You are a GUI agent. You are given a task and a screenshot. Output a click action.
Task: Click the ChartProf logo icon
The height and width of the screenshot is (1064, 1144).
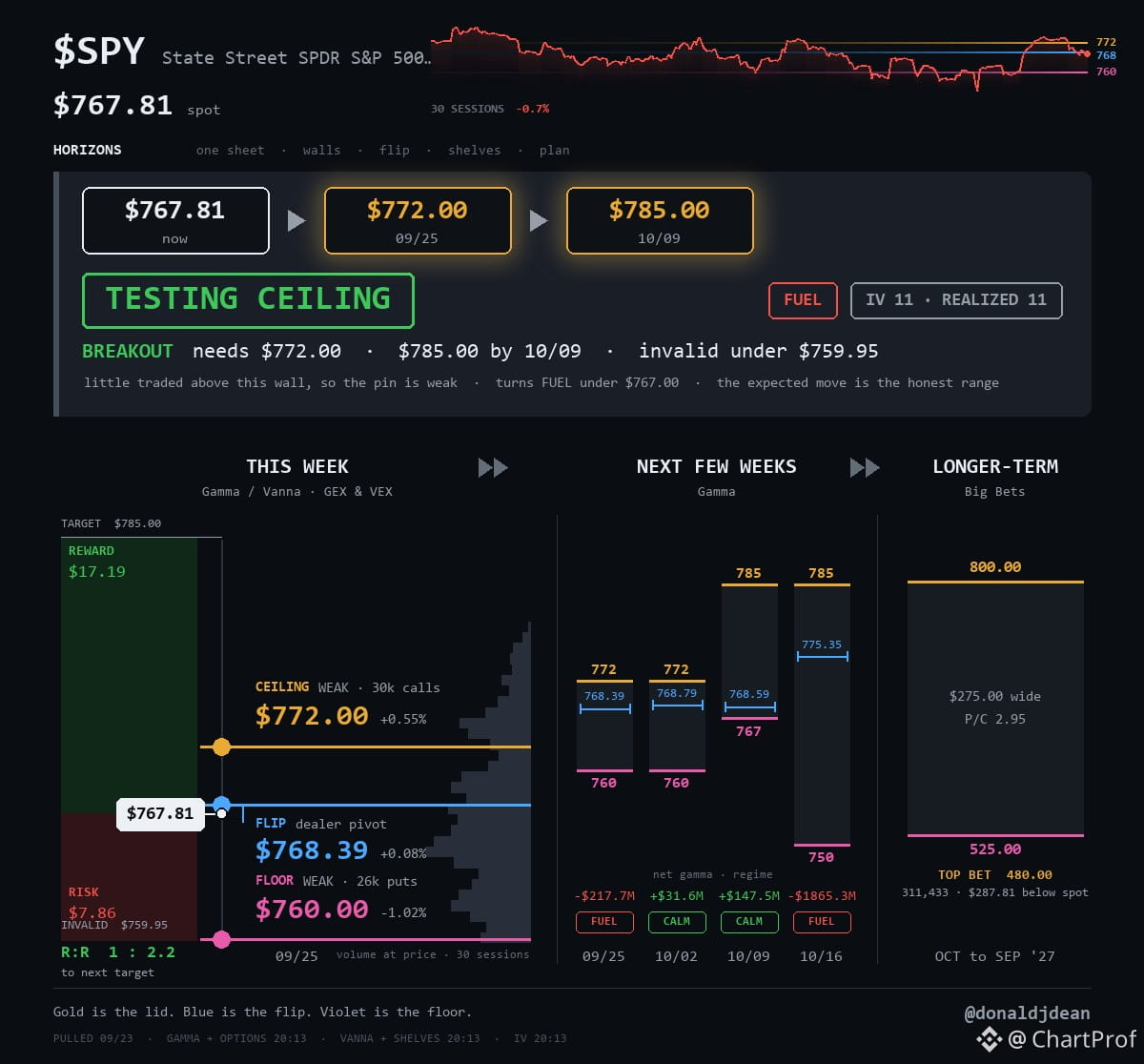tap(989, 1038)
